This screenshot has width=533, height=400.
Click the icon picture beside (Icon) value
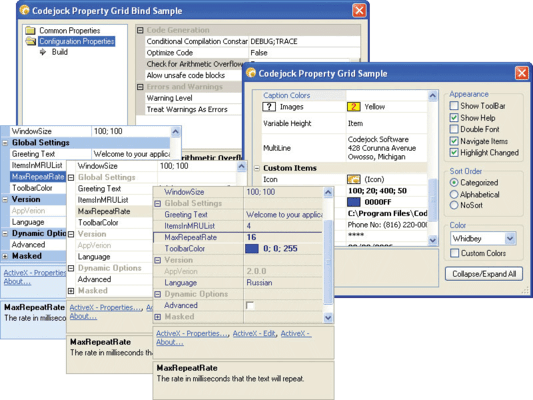click(x=354, y=179)
